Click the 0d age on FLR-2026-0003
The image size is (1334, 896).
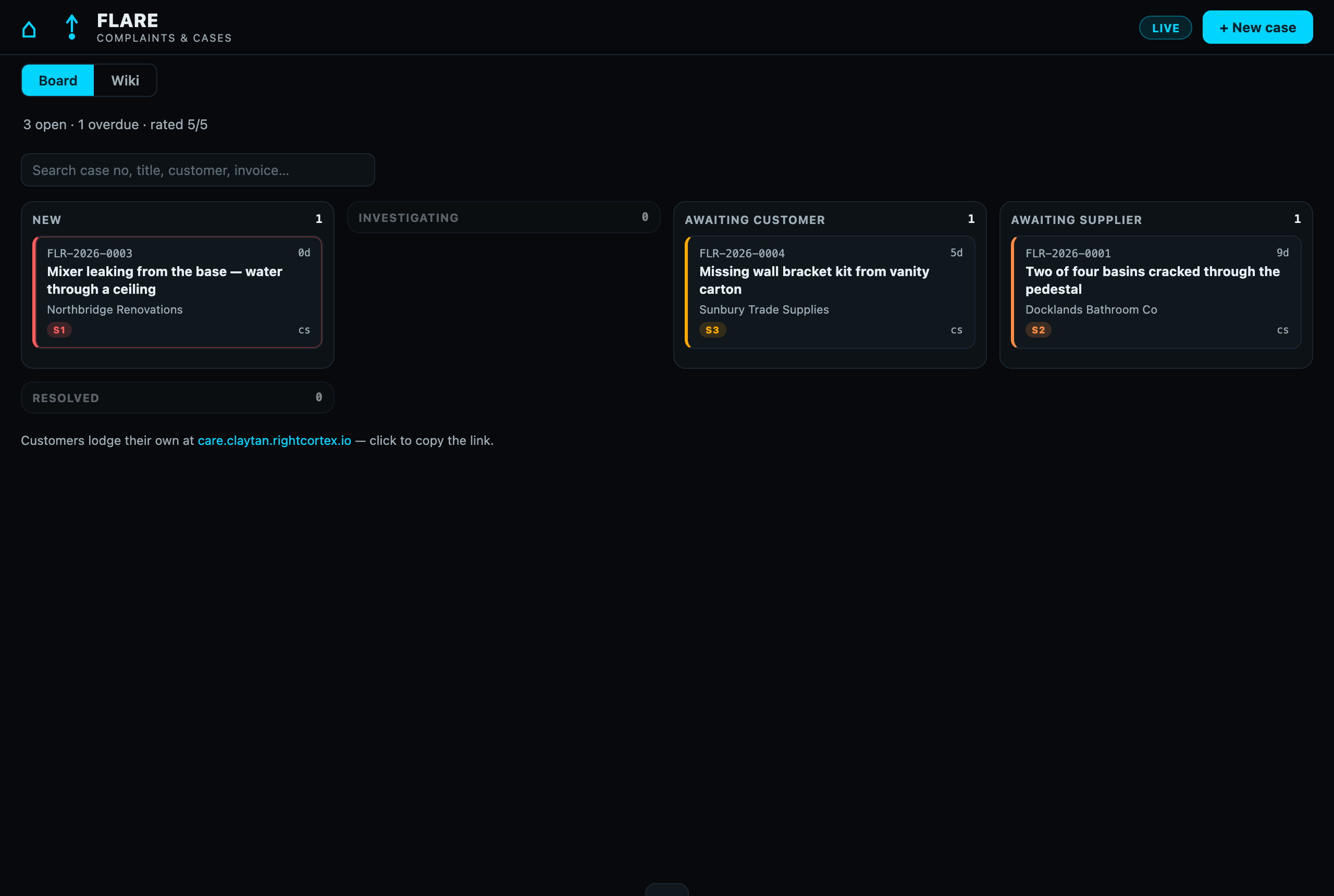(304, 253)
